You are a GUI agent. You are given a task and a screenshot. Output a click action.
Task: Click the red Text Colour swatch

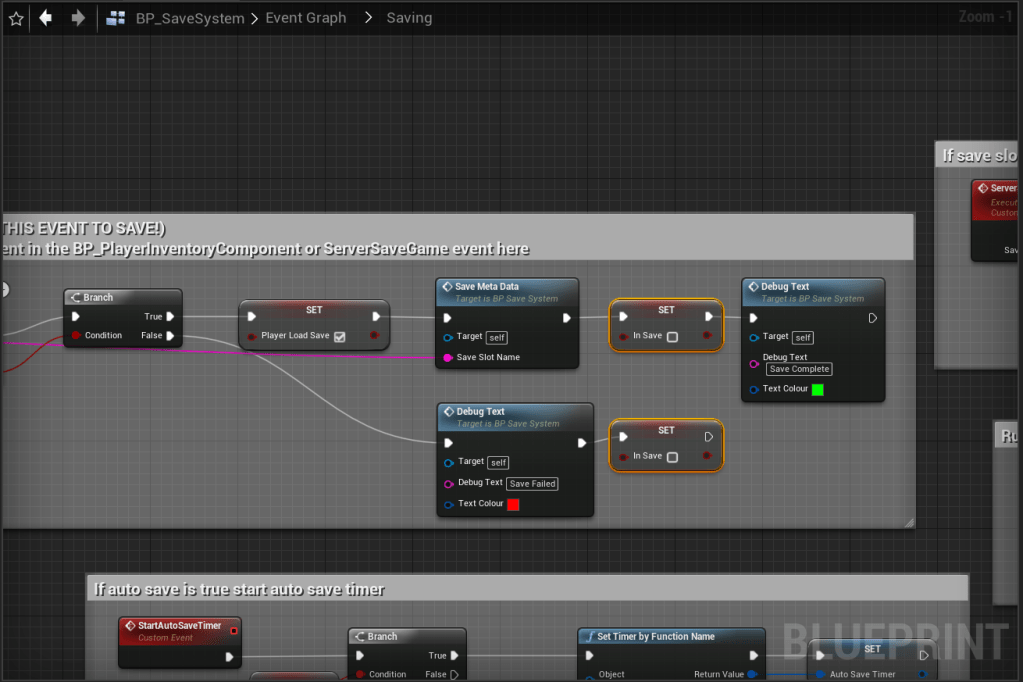513,504
